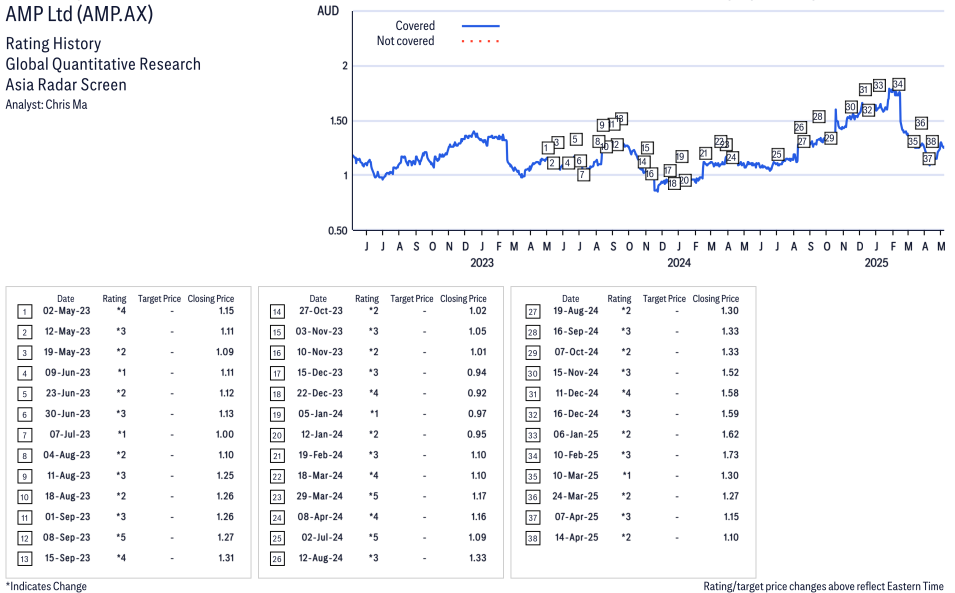Select 'Global Quantitative Research' text
This screenshot has height=593, width=955.
click(103, 65)
